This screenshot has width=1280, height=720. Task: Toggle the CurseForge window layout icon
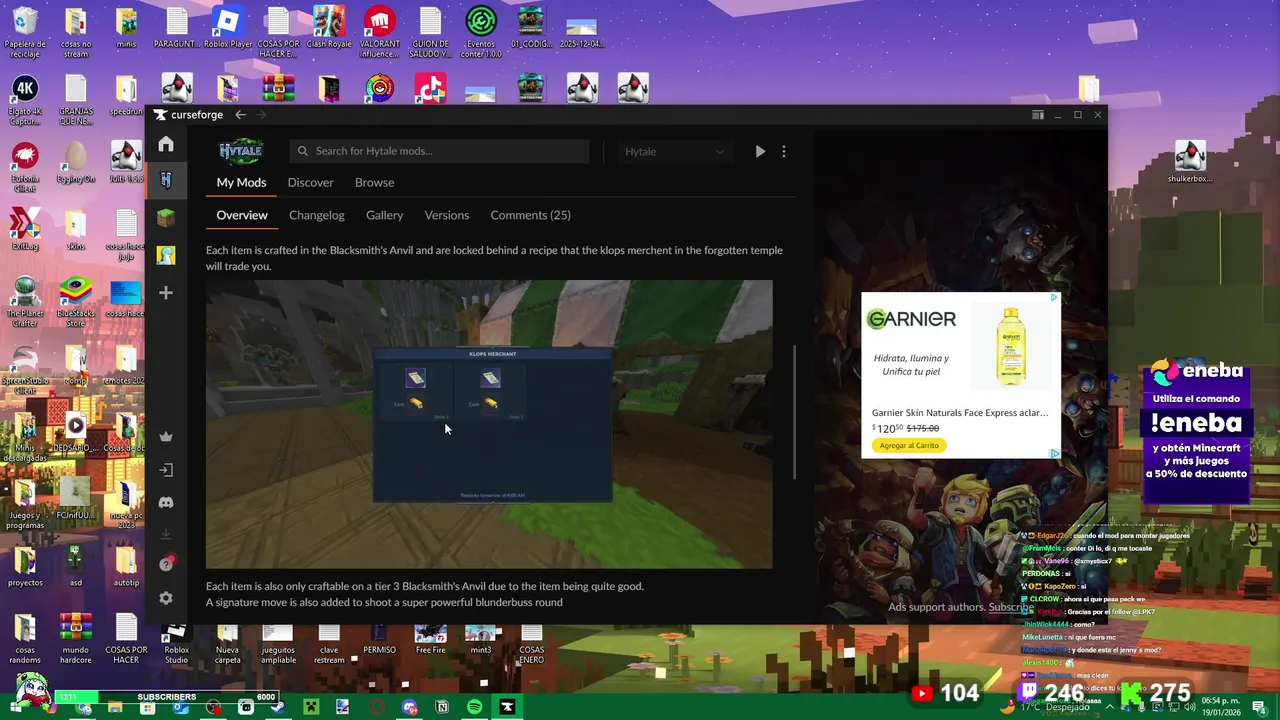tap(1038, 115)
